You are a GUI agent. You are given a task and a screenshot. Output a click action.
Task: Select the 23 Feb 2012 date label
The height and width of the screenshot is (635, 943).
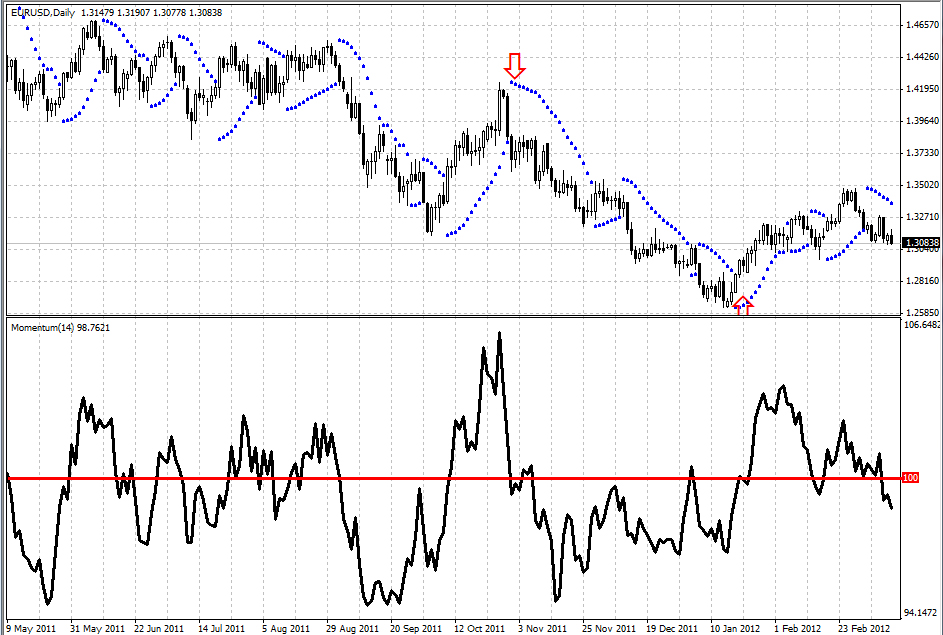(863, 629)
